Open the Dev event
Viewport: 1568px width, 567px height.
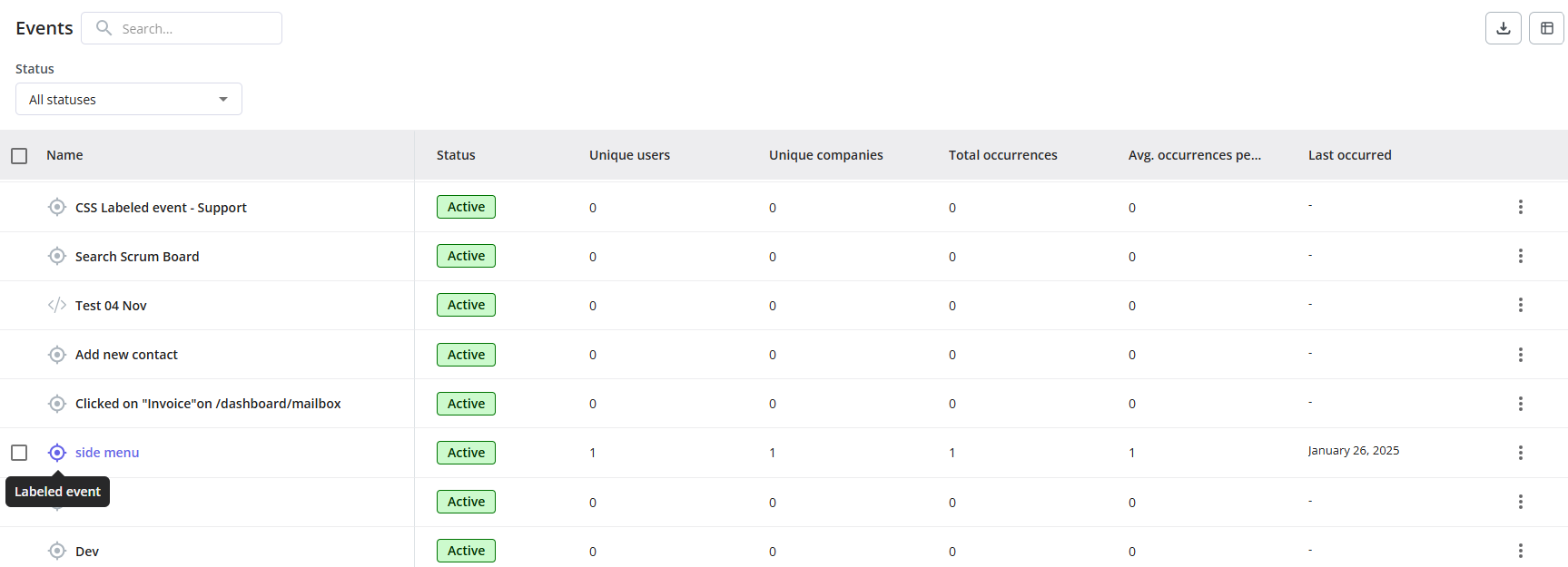(x=87, y=552)
